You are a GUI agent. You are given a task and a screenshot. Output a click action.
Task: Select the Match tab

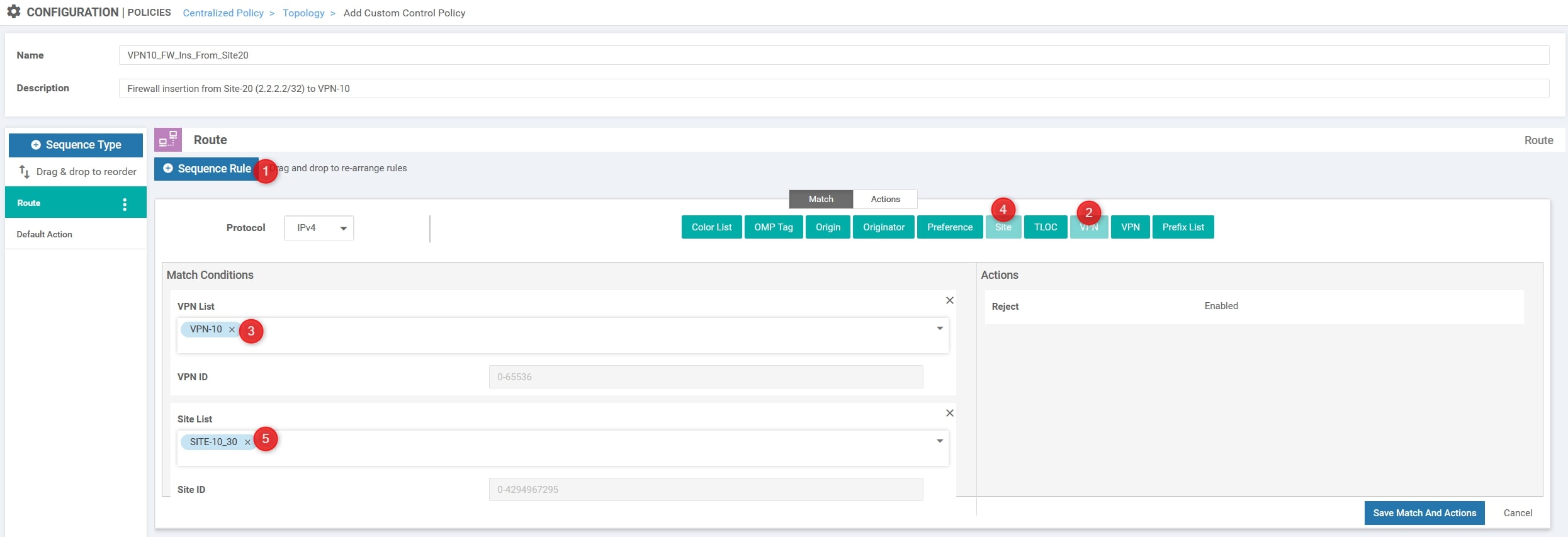click(x=820, y=199)
